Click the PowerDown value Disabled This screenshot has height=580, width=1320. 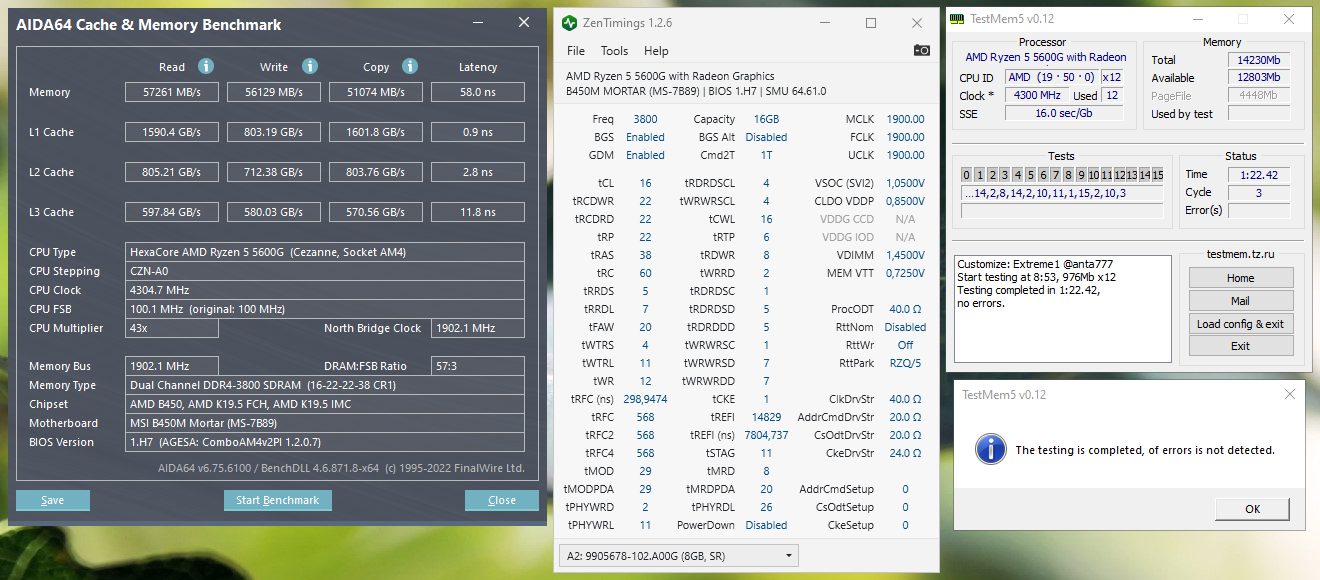[766, 525]
